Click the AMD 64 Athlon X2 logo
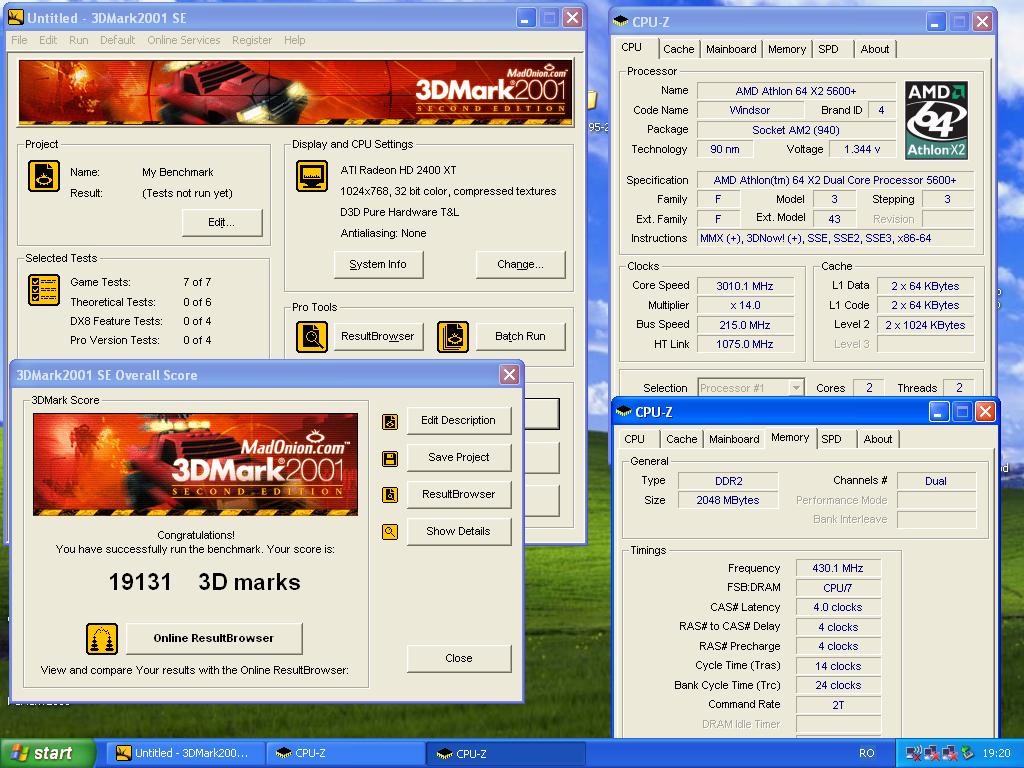The height and width of the screenshot is (768, 1024). 936,120
